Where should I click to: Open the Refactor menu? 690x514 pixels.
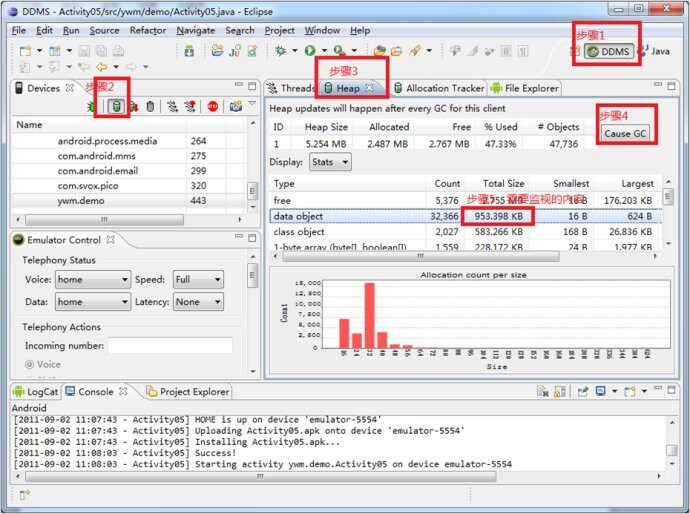click(148, 30)
